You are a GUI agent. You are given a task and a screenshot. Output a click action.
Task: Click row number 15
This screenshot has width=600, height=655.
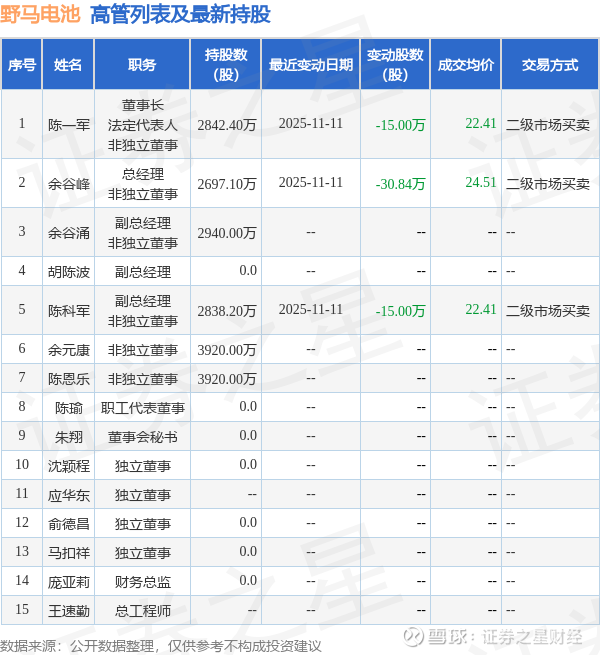[22, 609]
